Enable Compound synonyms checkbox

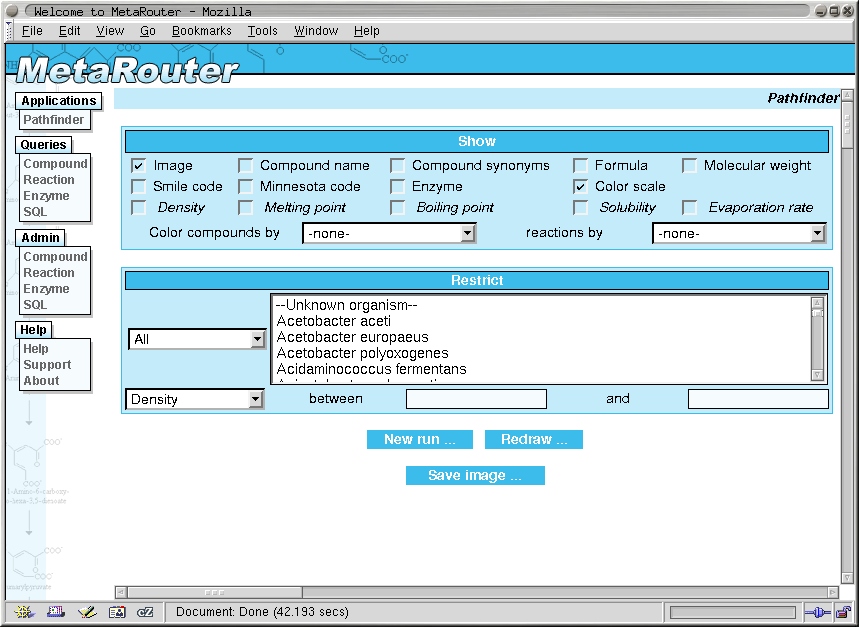[397, 165]
